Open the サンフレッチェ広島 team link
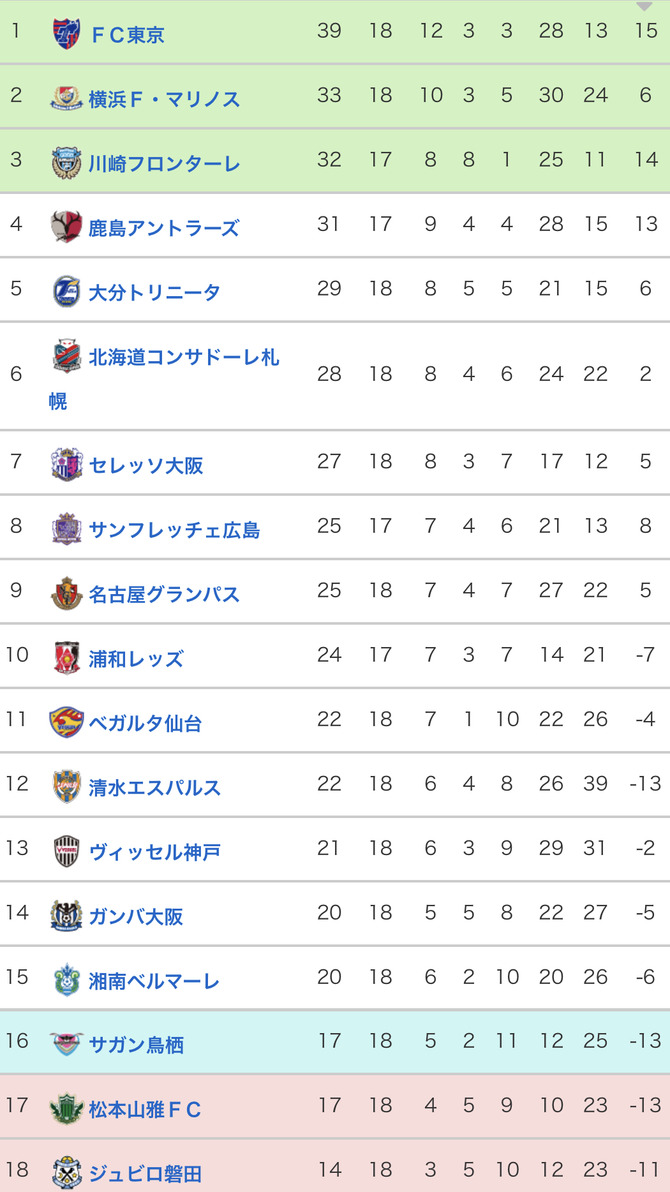The image size is (670, 1192). tap(174, 530)
